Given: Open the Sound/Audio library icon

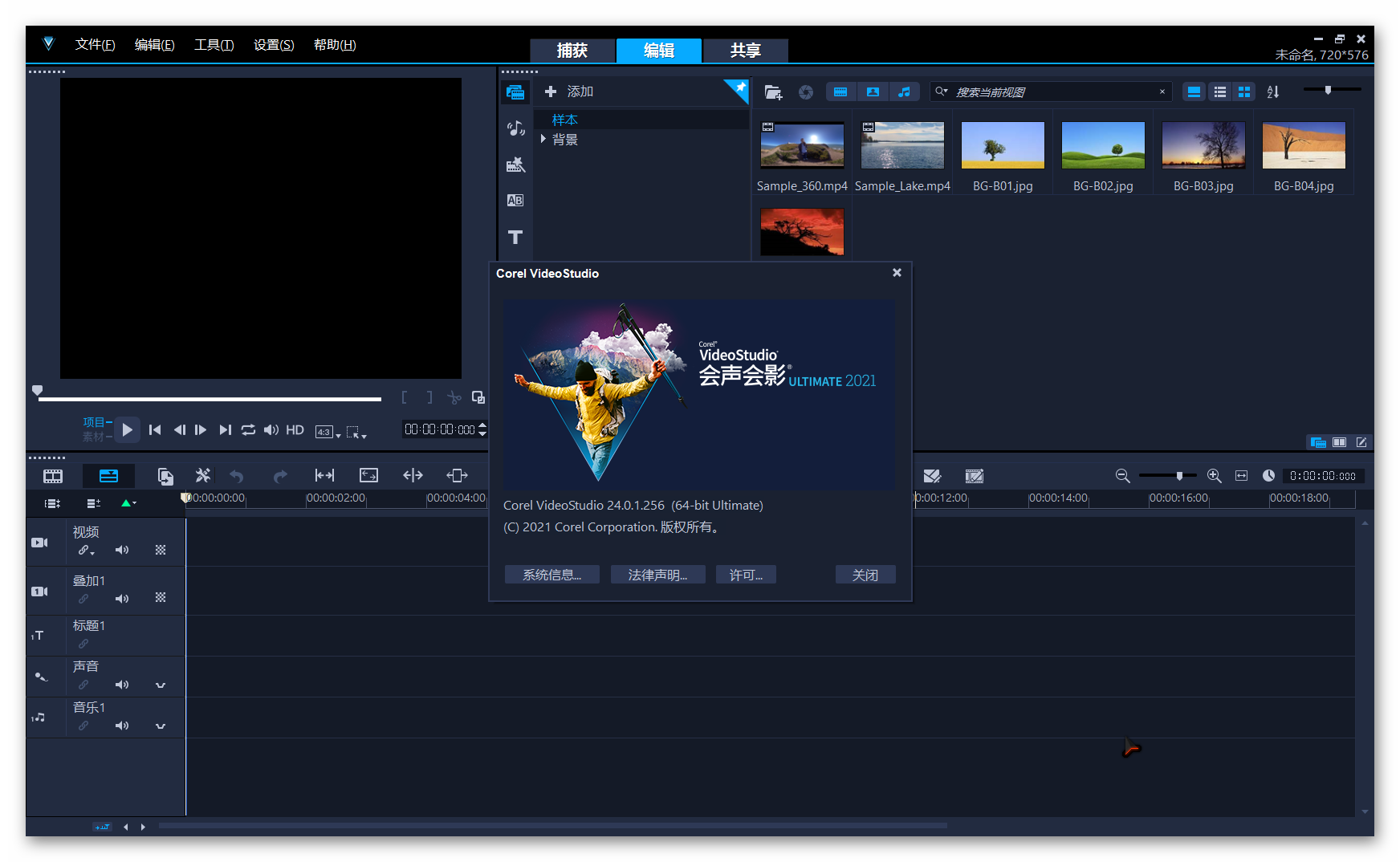Looking at the screenshot, I should pos(515,128).
